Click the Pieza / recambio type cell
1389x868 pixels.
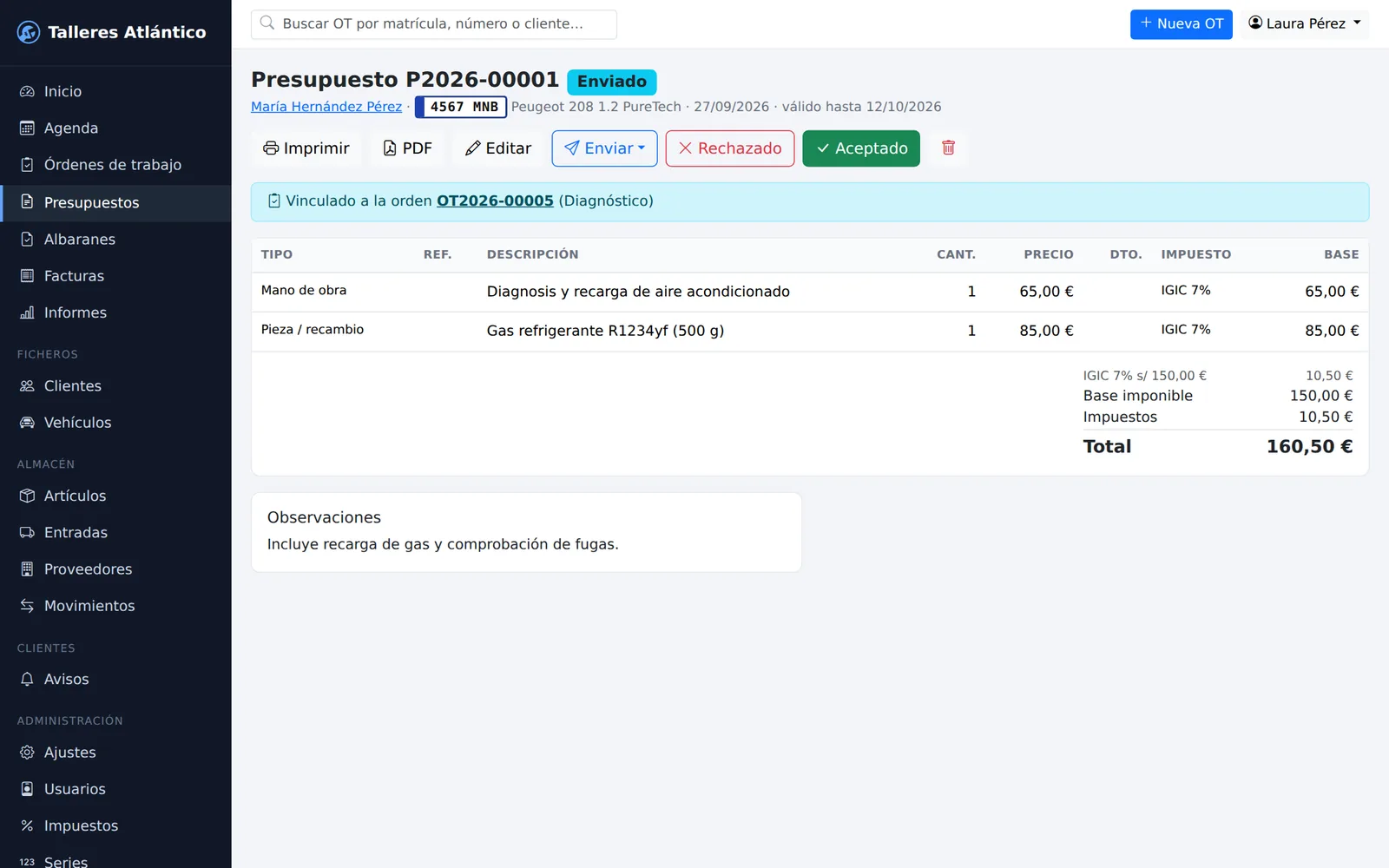click(313, 329)
